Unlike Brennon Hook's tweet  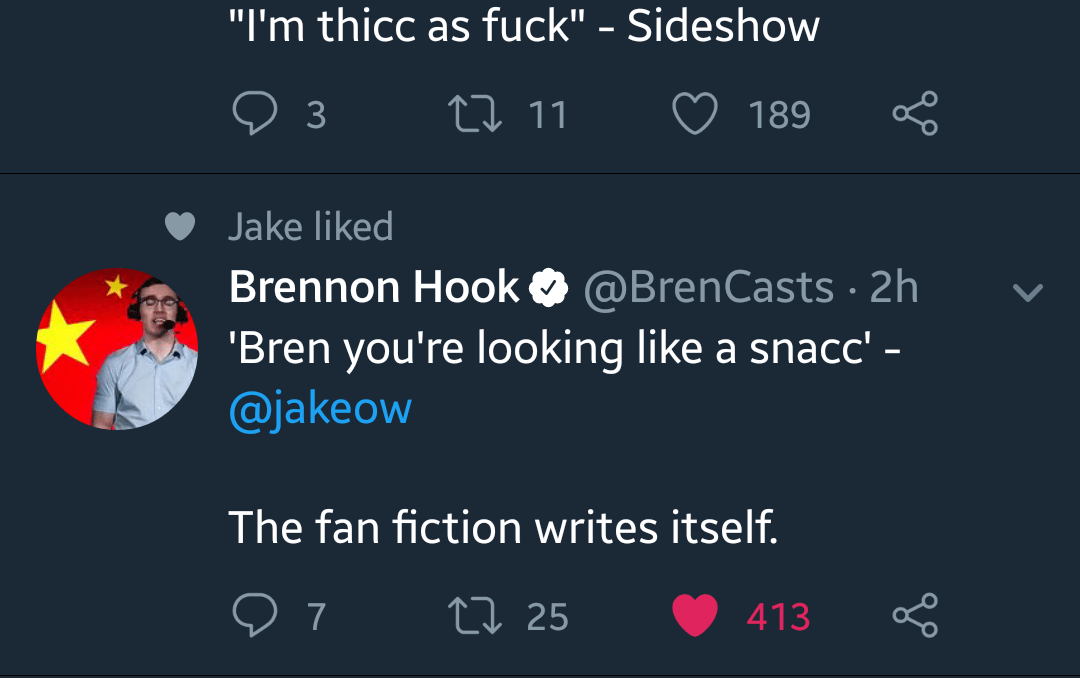695,615
